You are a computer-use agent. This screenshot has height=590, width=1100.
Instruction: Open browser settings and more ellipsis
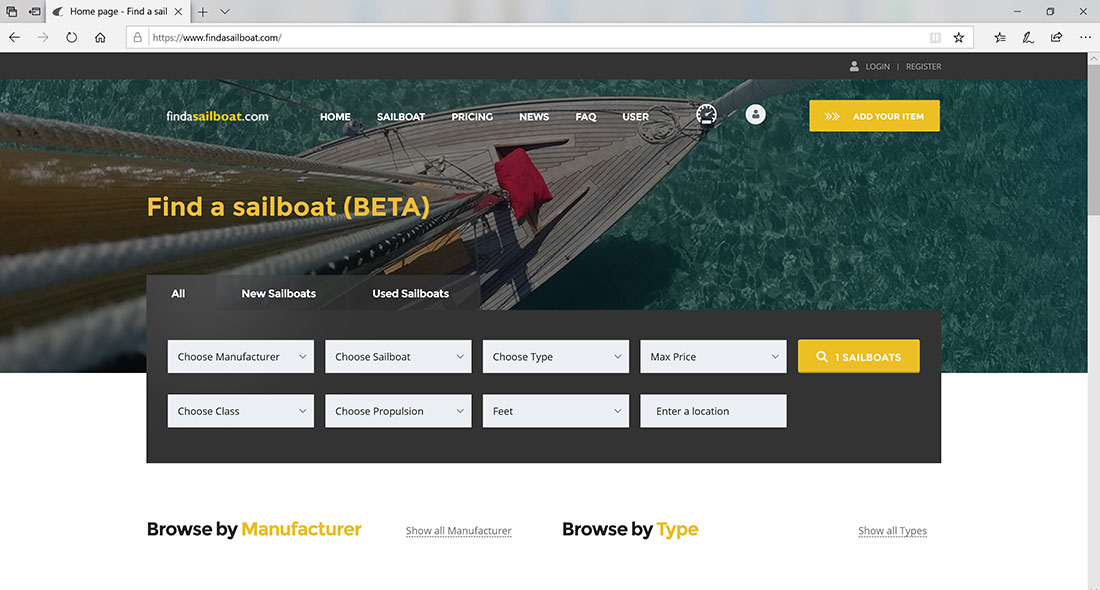click(1085, 37)
